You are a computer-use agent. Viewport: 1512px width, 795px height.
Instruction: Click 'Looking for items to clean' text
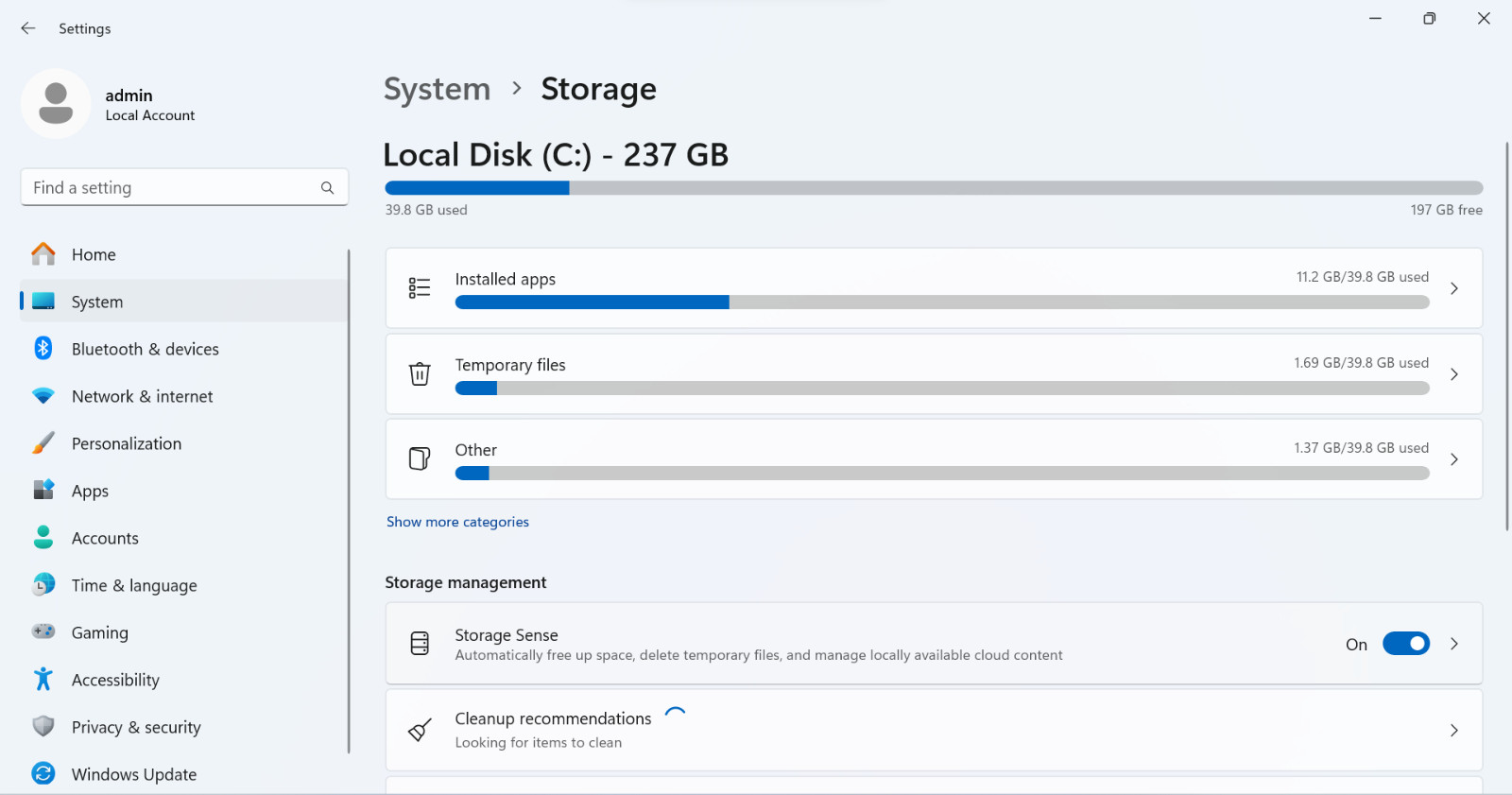coord(539,743)
